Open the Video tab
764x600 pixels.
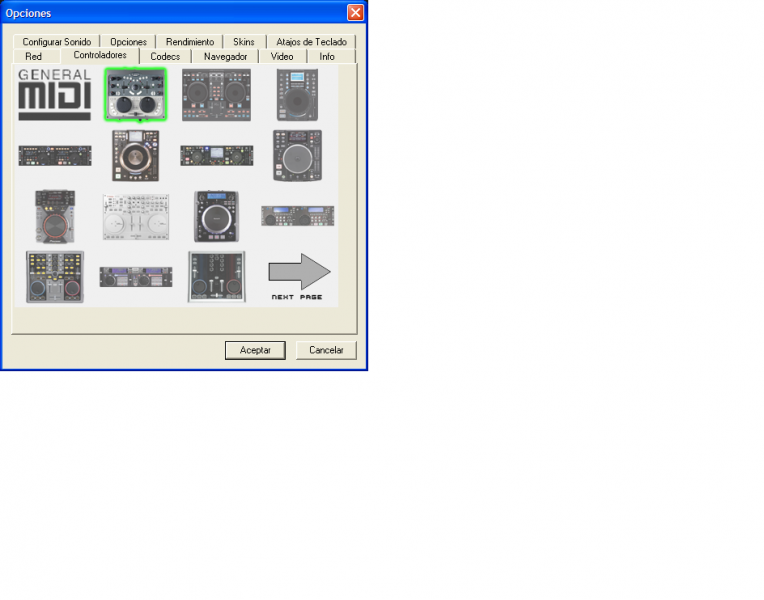[282, 57]
